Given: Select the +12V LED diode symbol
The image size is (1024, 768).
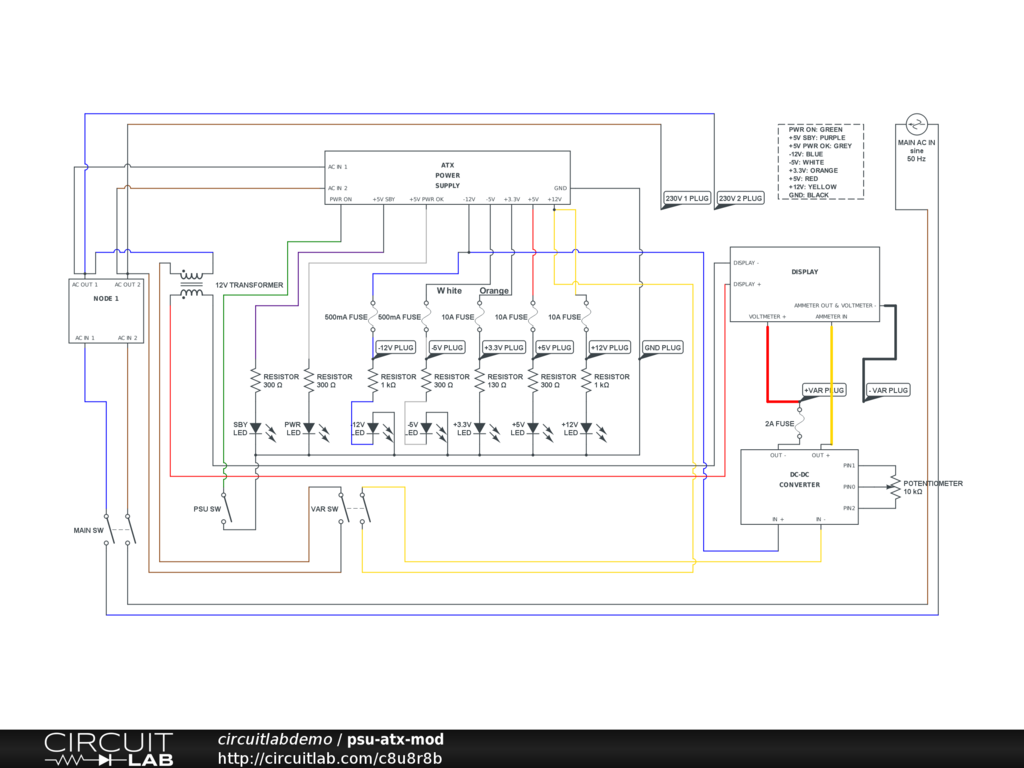Looking at the screenshot, I should click(x=586, y=428).
